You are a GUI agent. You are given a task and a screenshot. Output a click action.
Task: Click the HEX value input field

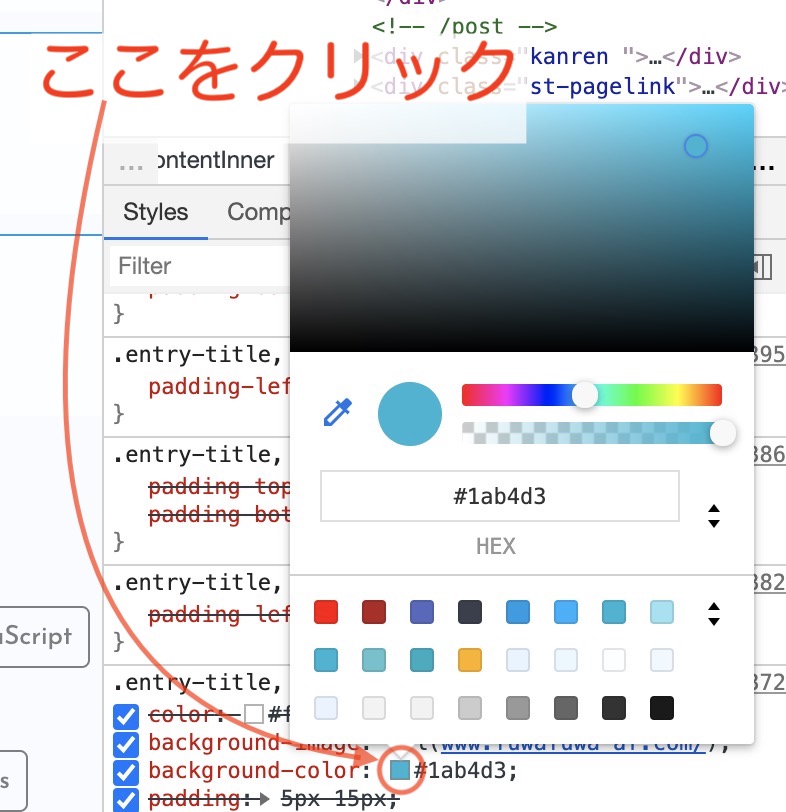[500, 496]
